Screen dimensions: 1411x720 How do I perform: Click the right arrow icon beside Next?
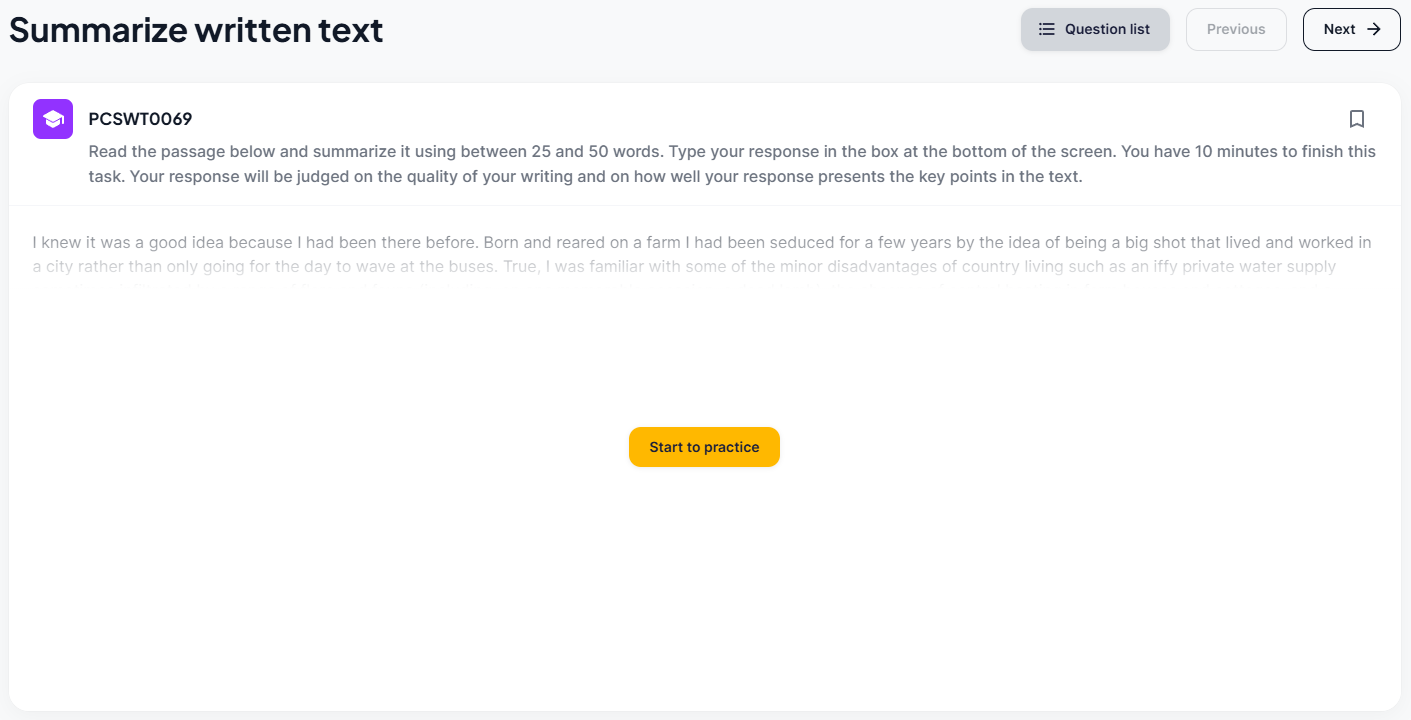(1374, 29)
